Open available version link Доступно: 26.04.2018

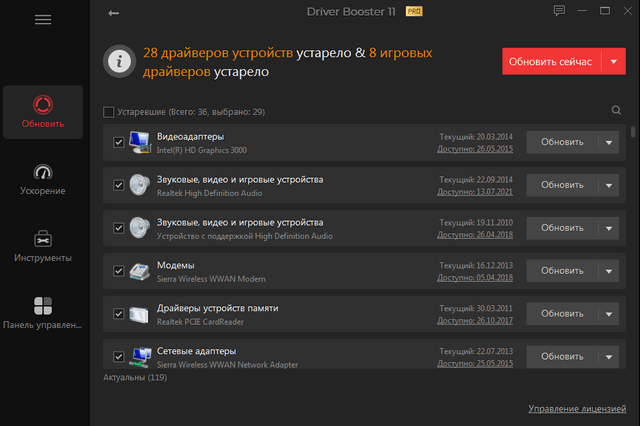(x=475, y=235)
